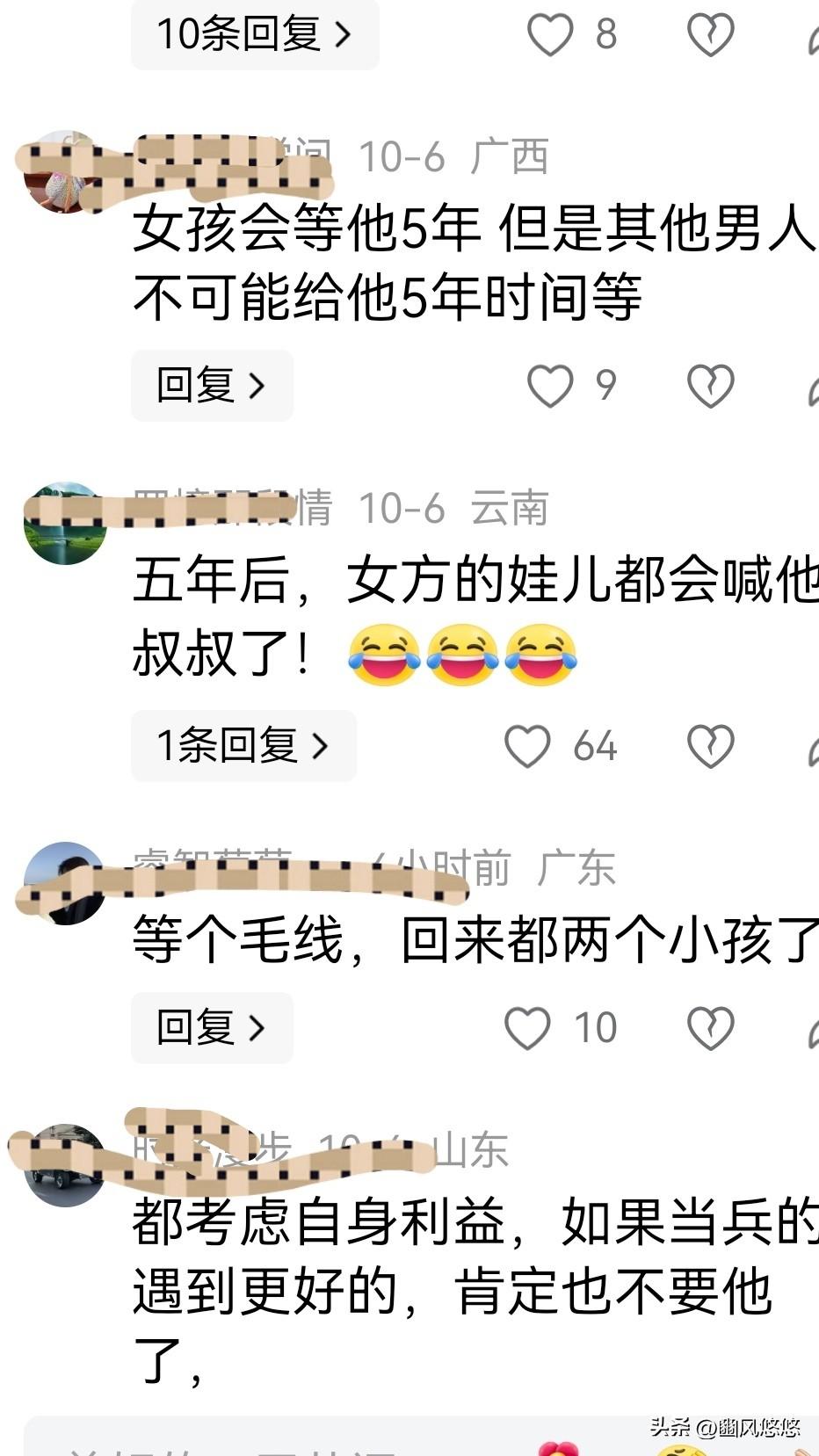The width and height of the screenshot is (819, 1456).
Task: Like the Guangxi comment with 9 likes
Action: click(550, 386)
